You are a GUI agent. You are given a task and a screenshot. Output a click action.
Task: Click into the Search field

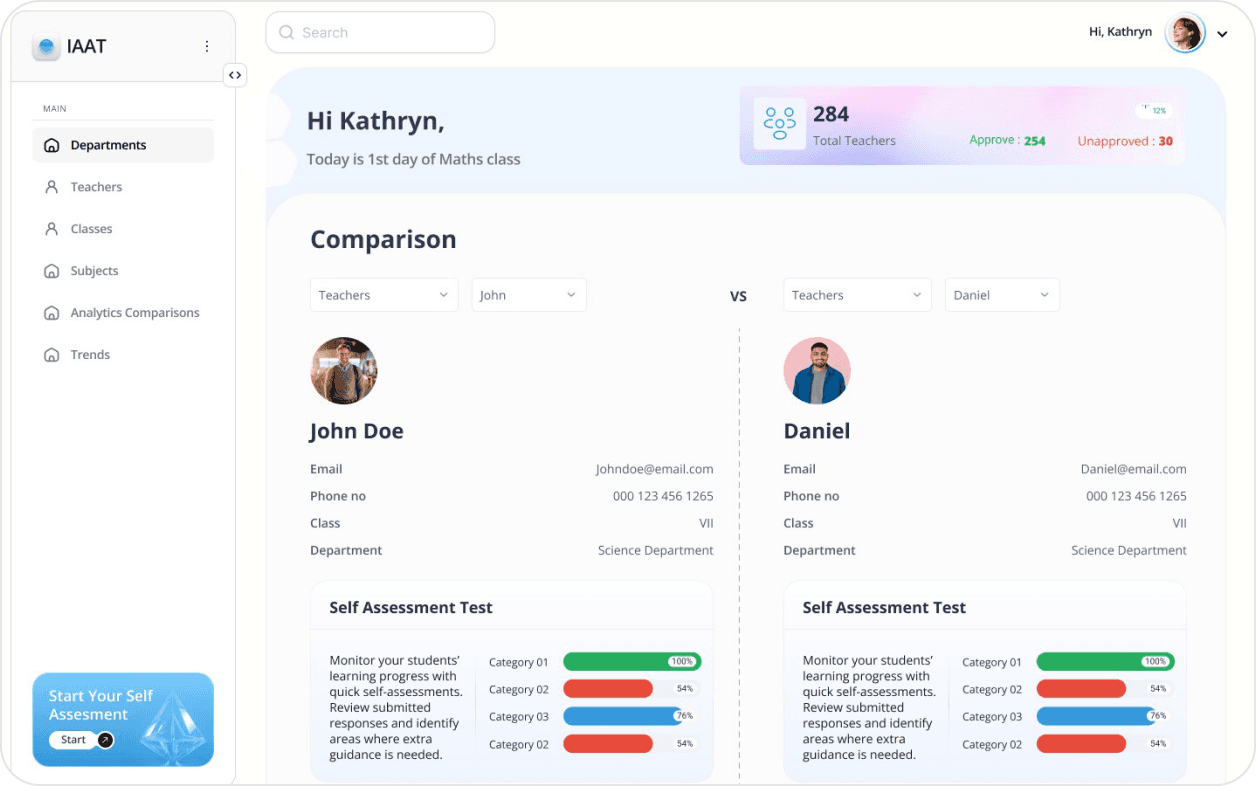coord(380,33)
